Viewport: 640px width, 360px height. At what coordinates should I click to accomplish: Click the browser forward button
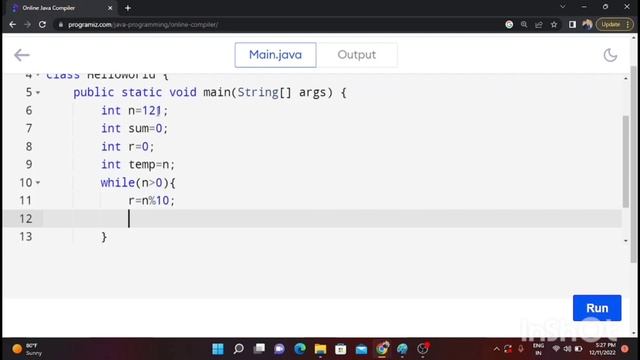click(27, 24)
